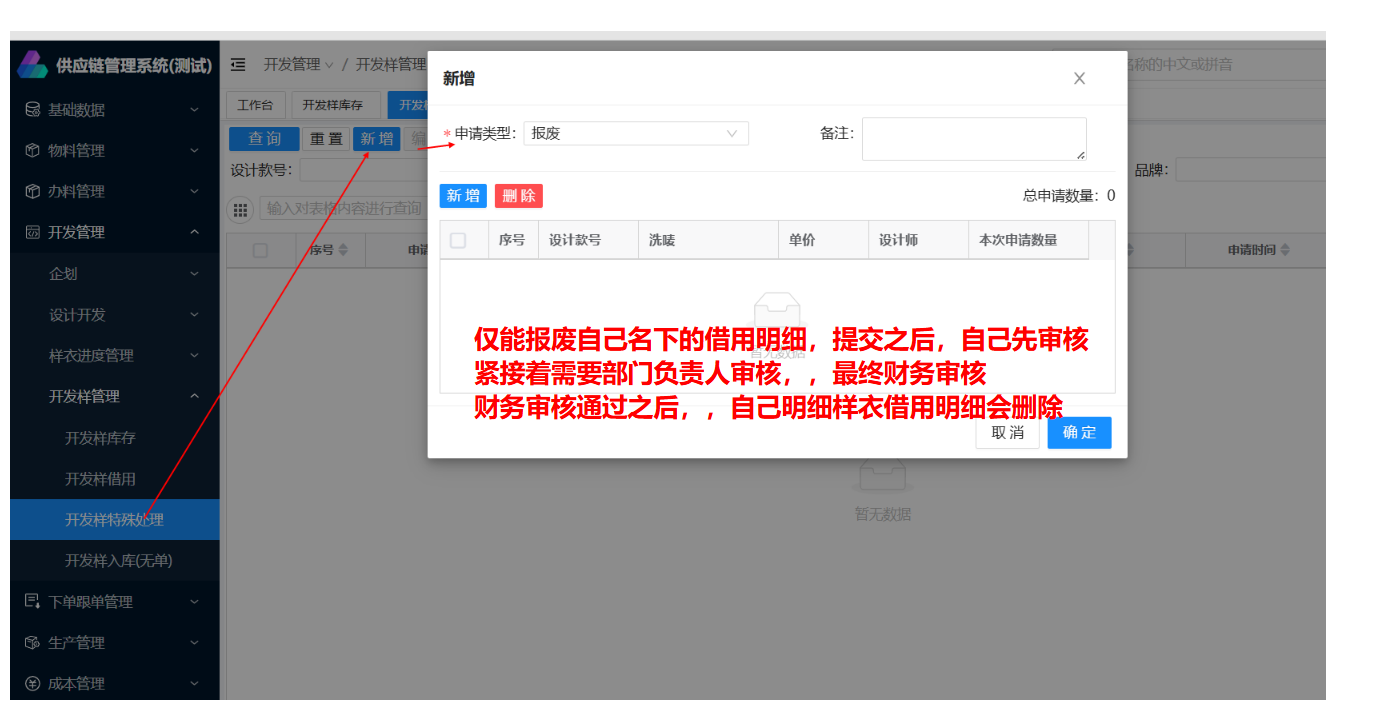Open 开发样借用 in the sidebar
1400x721 pixels.
[100, 479]
